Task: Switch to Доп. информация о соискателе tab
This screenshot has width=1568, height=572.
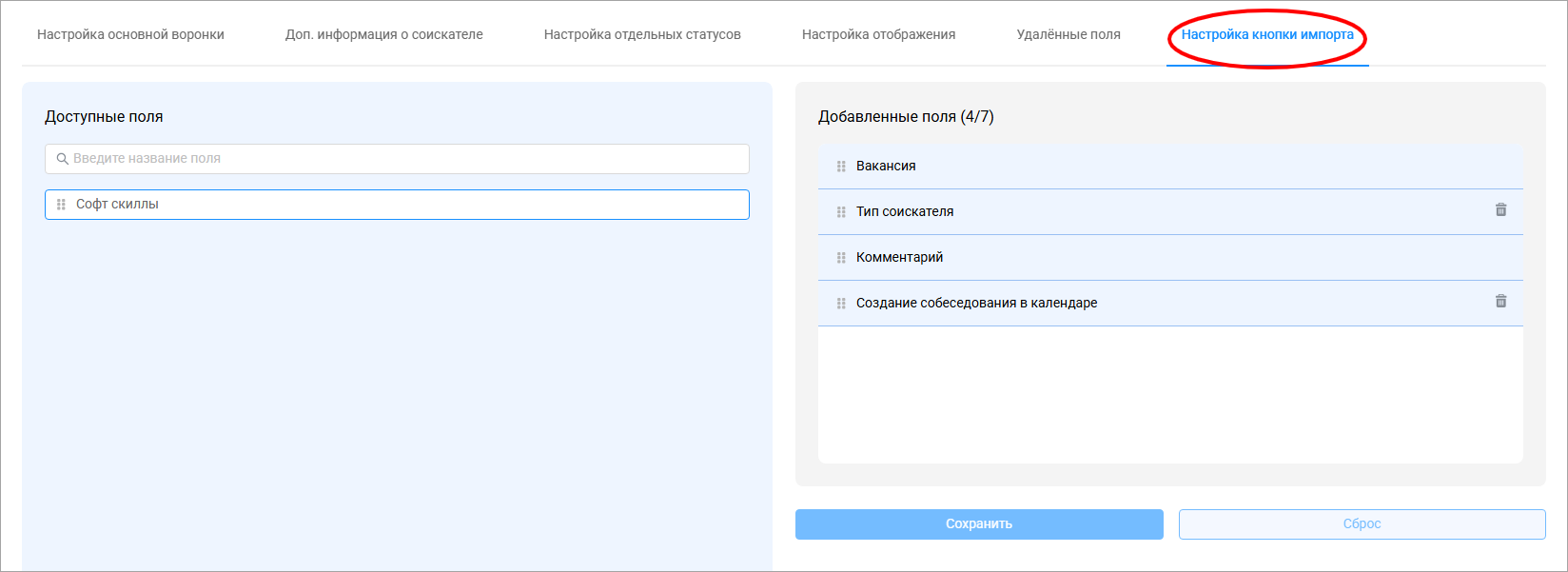Action: pos(384,34)
